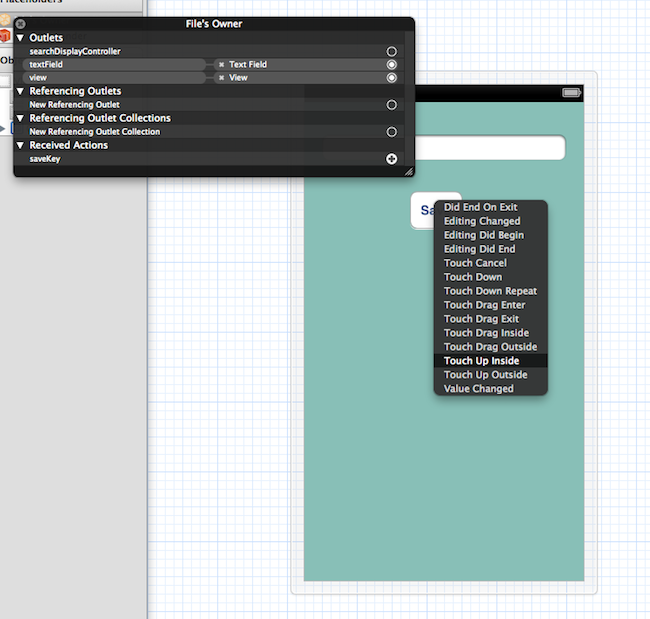Click the View connection label
The image size is (650, 619).
pos(238,78)
